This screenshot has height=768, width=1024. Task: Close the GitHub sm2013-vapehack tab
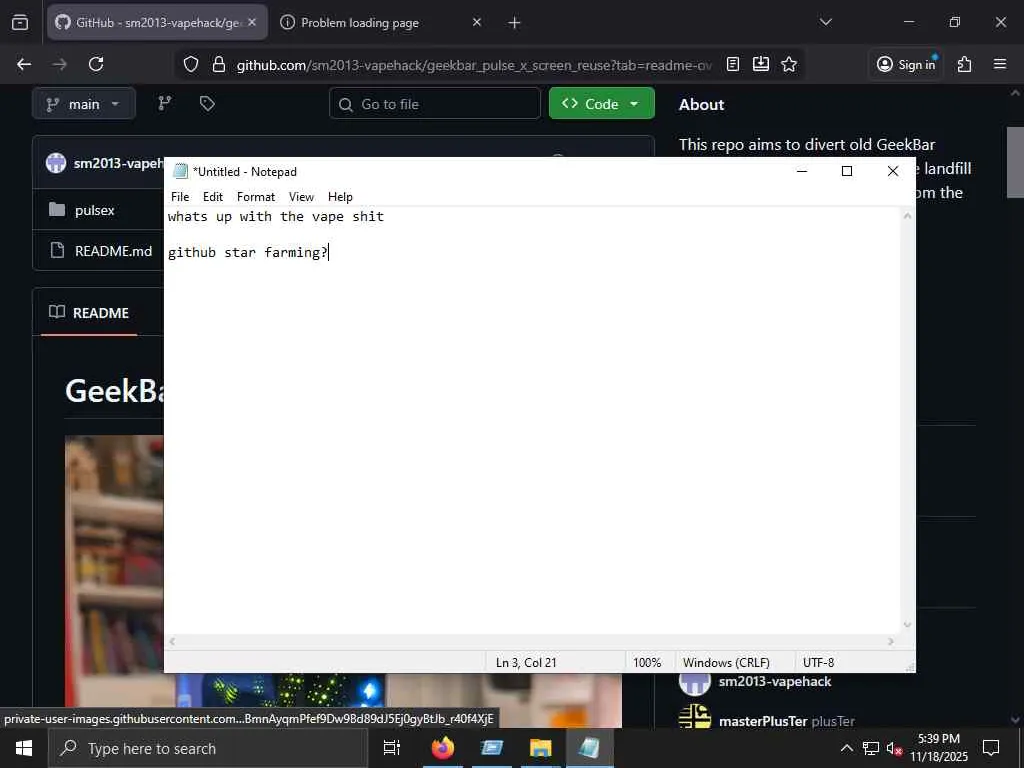click(252, 22)
